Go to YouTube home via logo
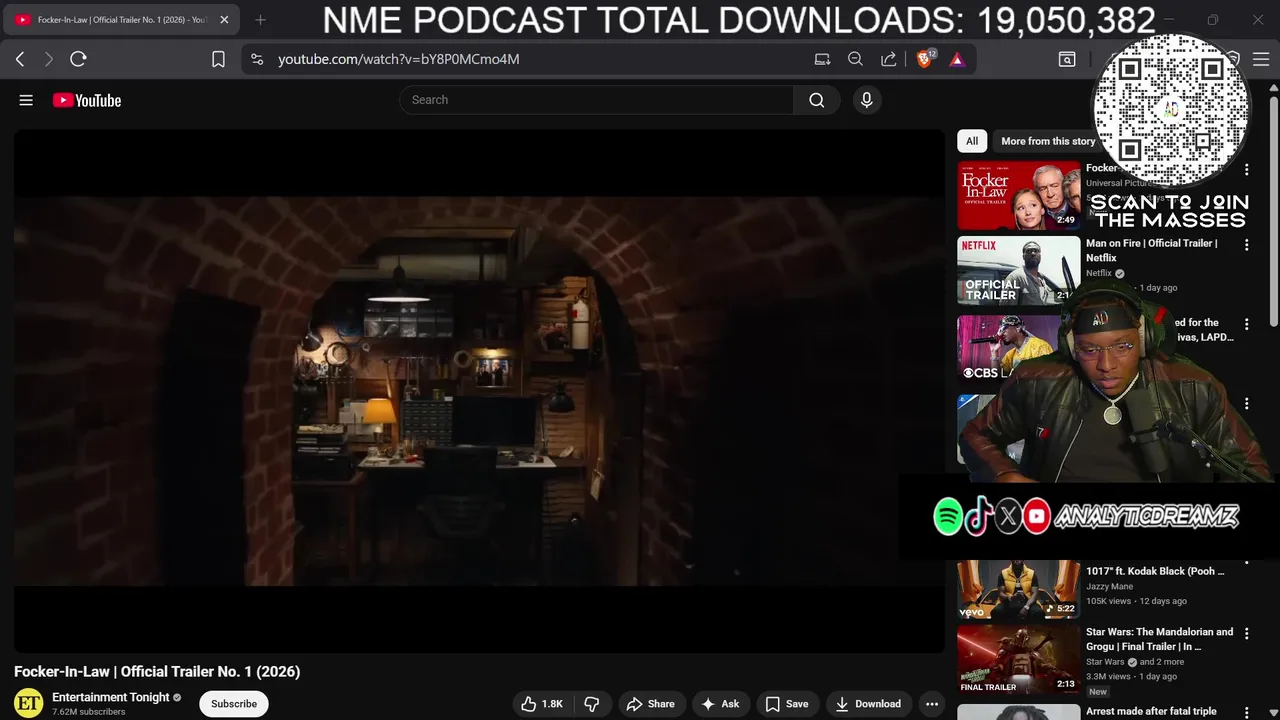1280x720 pixels. tap(87, 100)
